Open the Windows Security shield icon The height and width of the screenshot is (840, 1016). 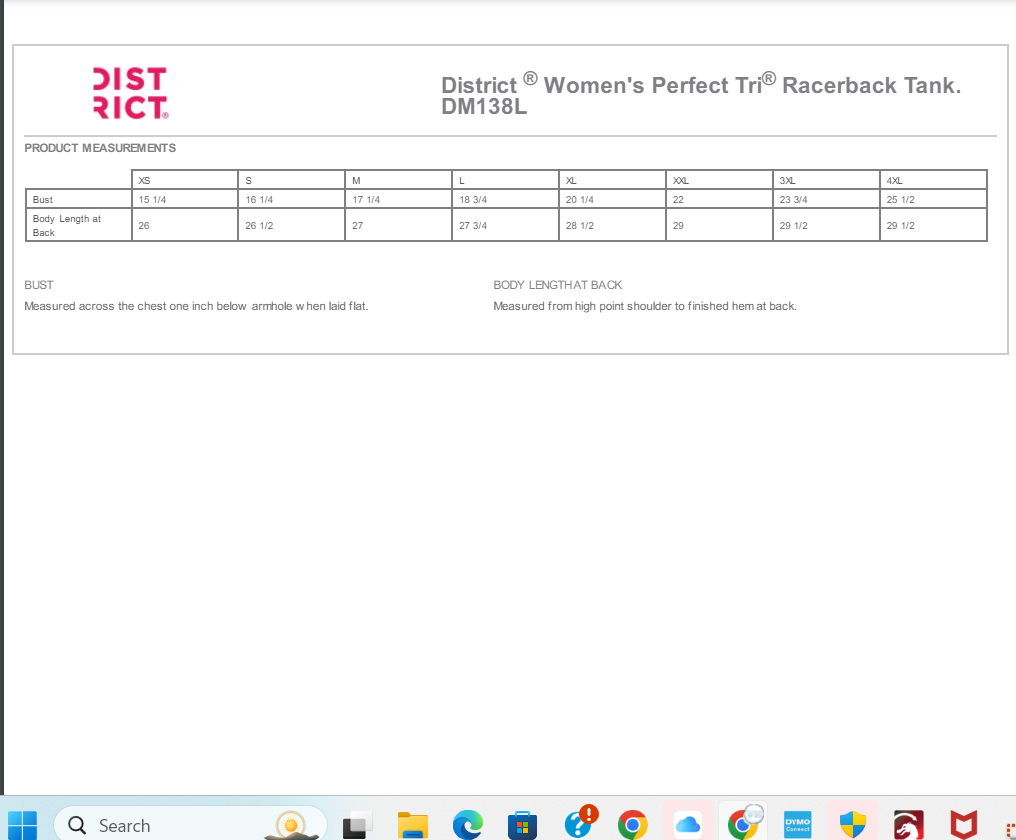coord(852,825)
